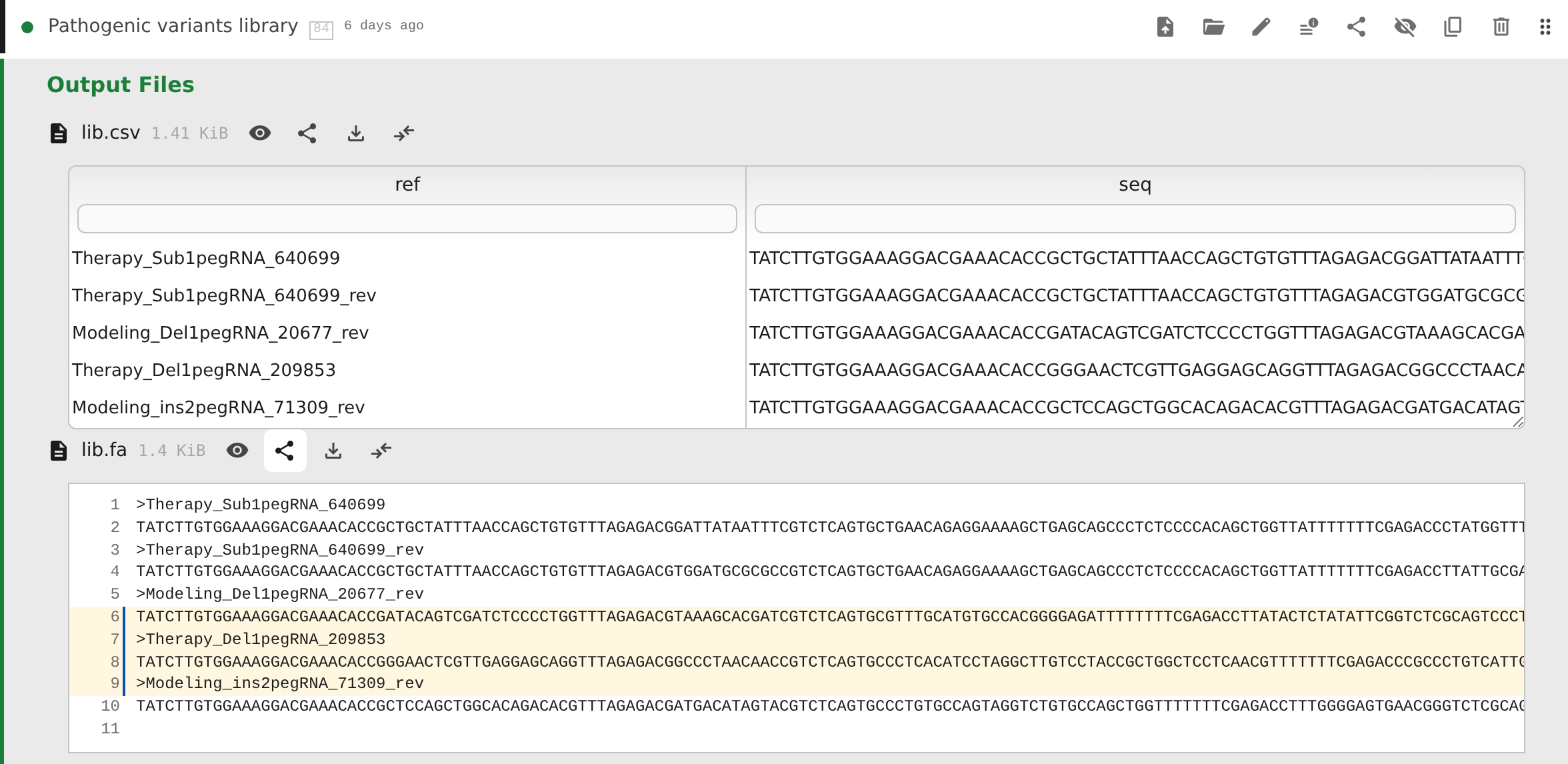The width and height of the screenshot is (1568, 764).
Task: Focus the seq column filter field
Action: pos(1135,219)
